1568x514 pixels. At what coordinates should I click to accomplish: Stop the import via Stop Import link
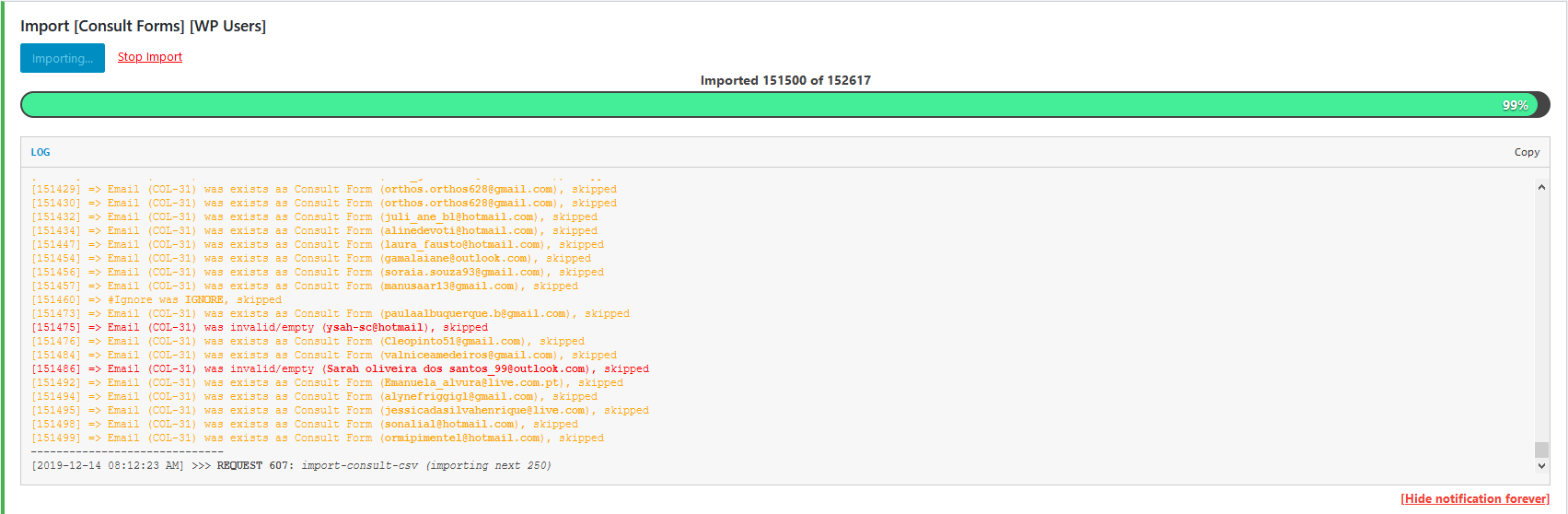coord(149,57)
